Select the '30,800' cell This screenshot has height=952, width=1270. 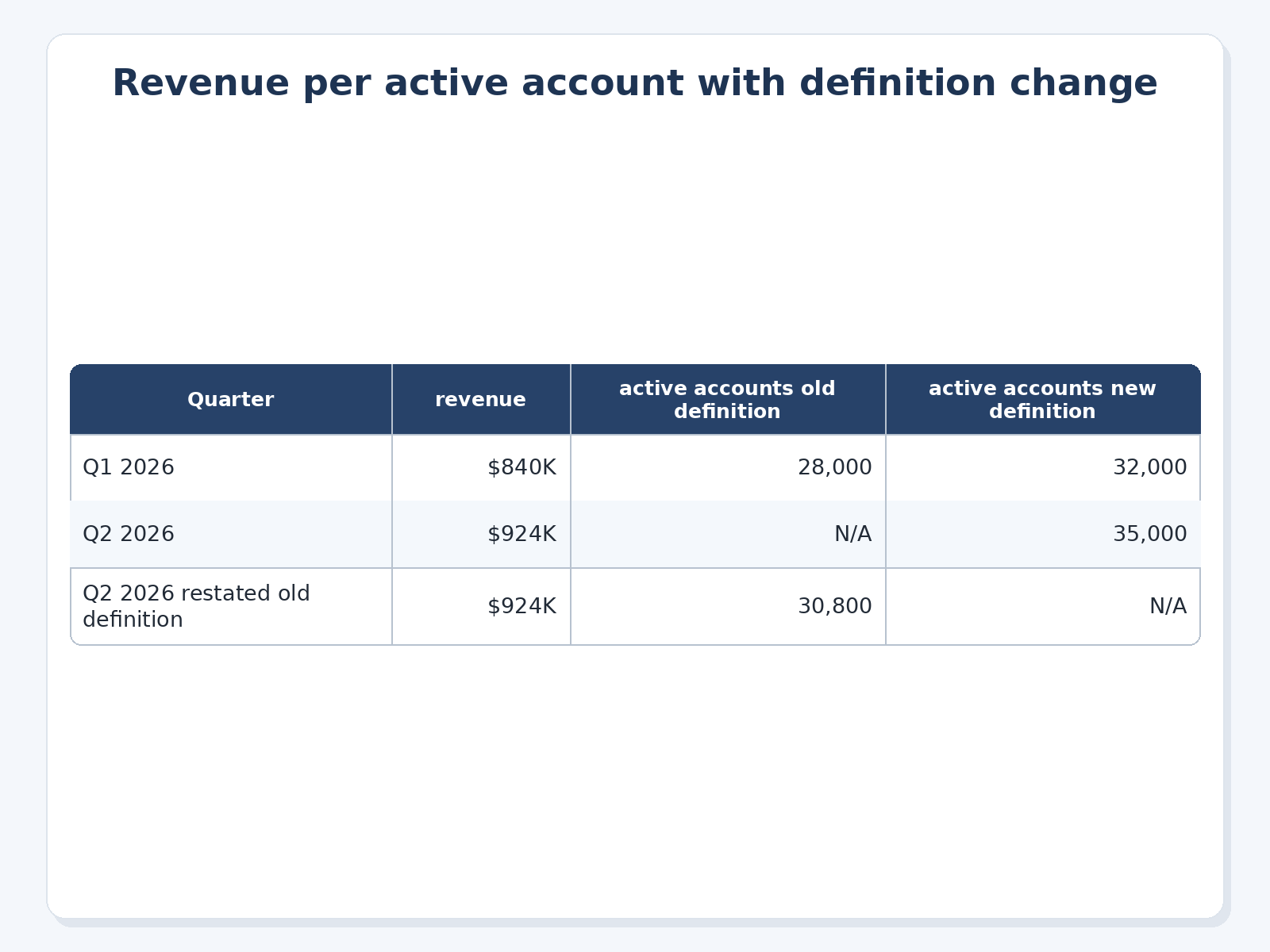[x=728, y=607]
